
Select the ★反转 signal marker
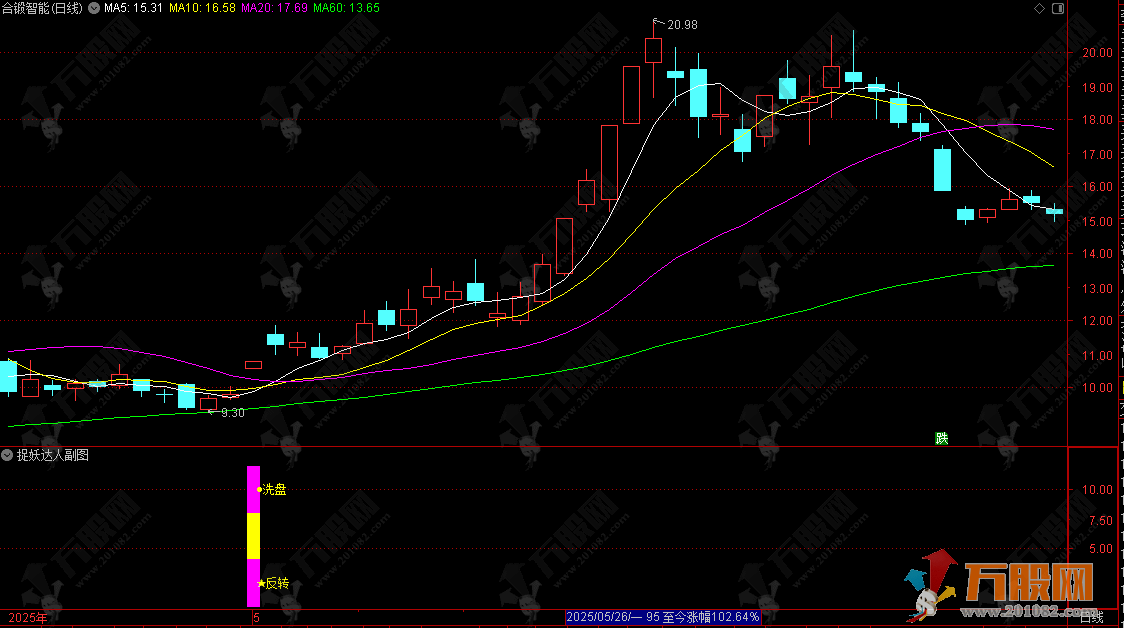pos(272,584)
